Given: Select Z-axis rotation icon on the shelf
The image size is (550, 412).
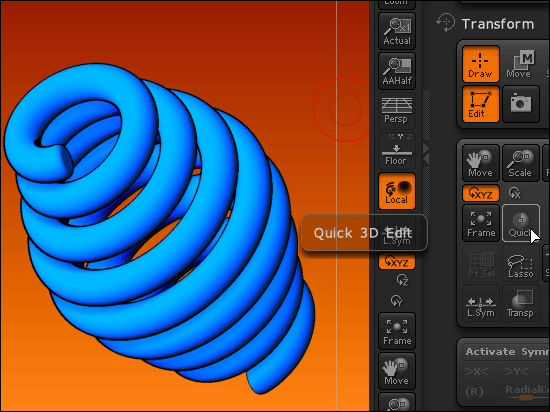Looking at the screenshot, I should pyautogui.click(x=403, y=280).
